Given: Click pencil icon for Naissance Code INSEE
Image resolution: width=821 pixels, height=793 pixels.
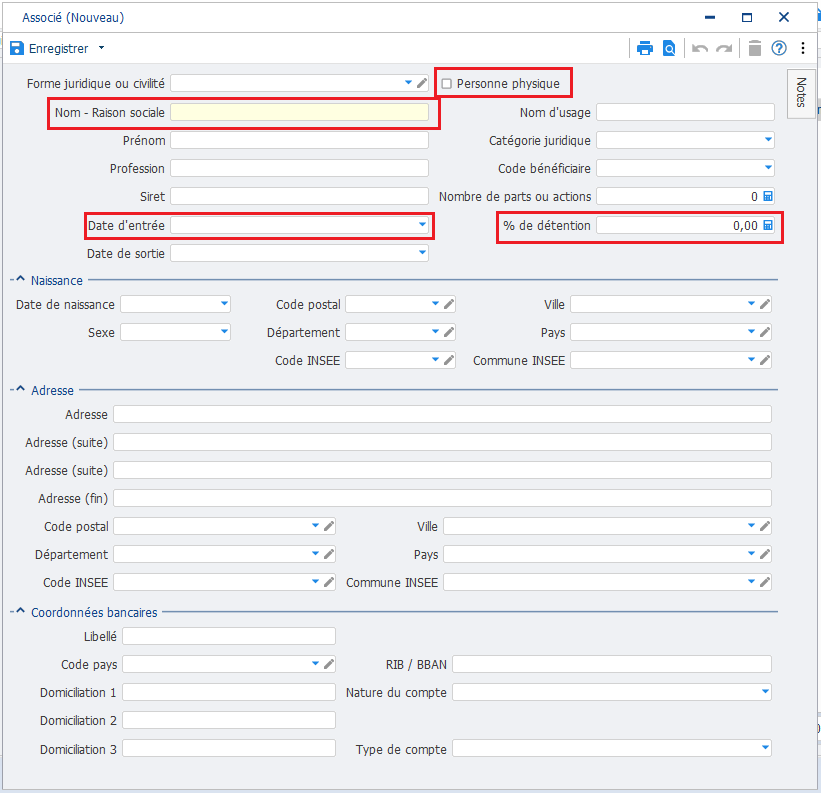Looking at the screenshot, I should pos(449,360).
